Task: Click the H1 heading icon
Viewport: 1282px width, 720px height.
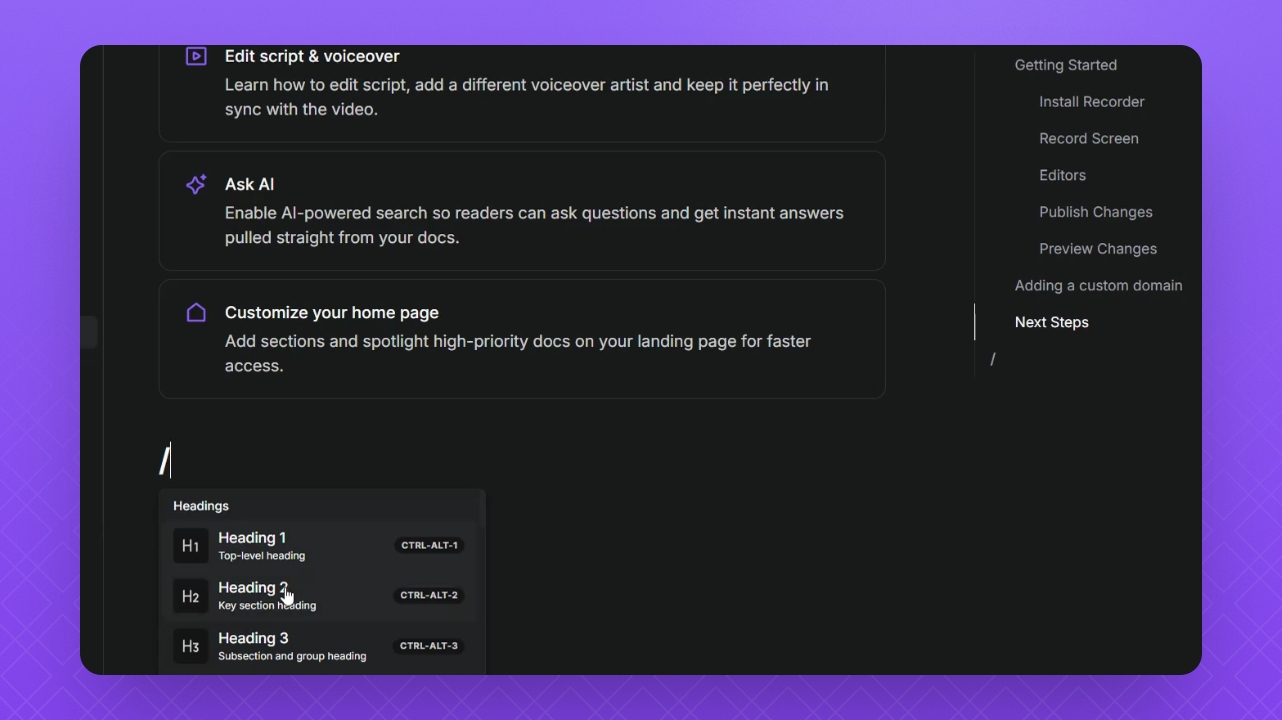Action: (190, 546)
